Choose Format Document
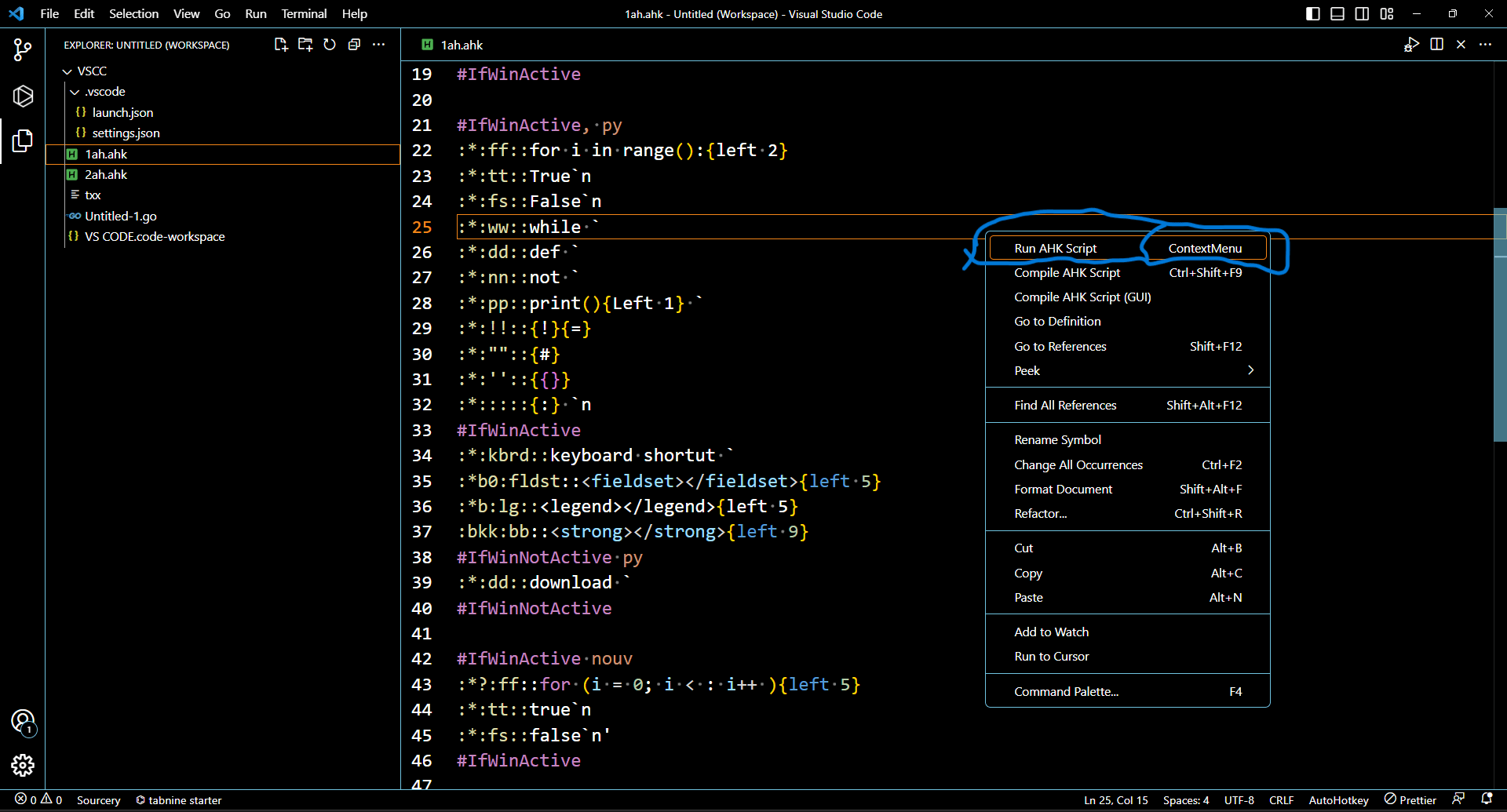This screenshot has height=812, width=1507. (x=1127, y=489)
